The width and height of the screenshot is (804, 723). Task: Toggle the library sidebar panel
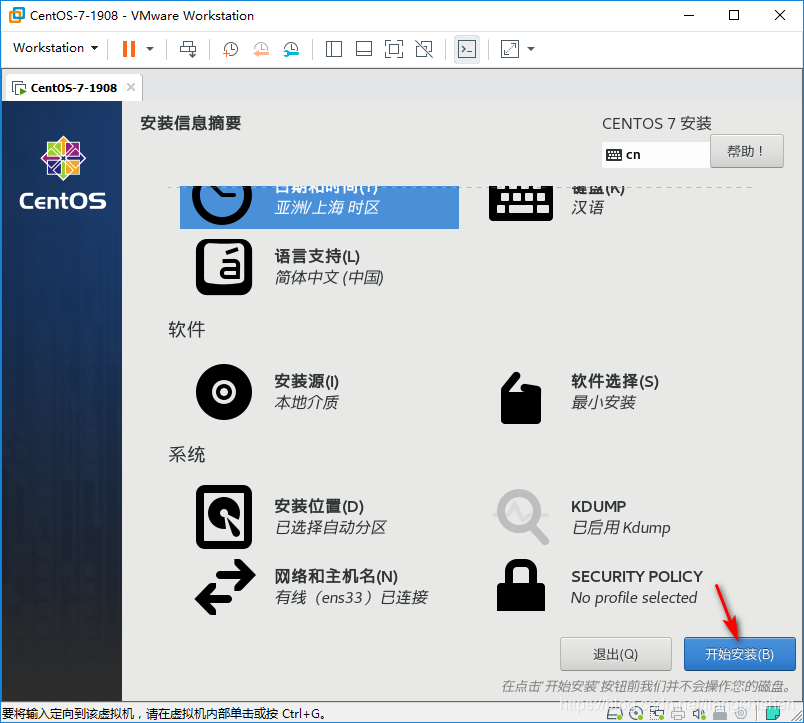(x=334, y=48)
